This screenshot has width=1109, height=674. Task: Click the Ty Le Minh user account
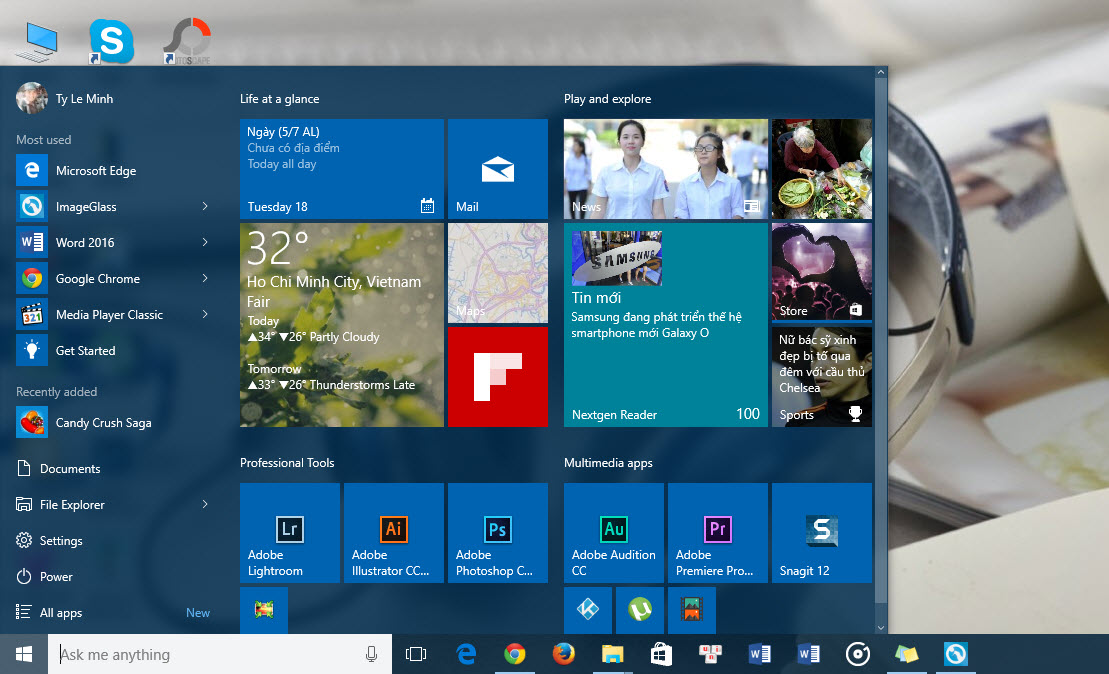click(x=65, y=98)
